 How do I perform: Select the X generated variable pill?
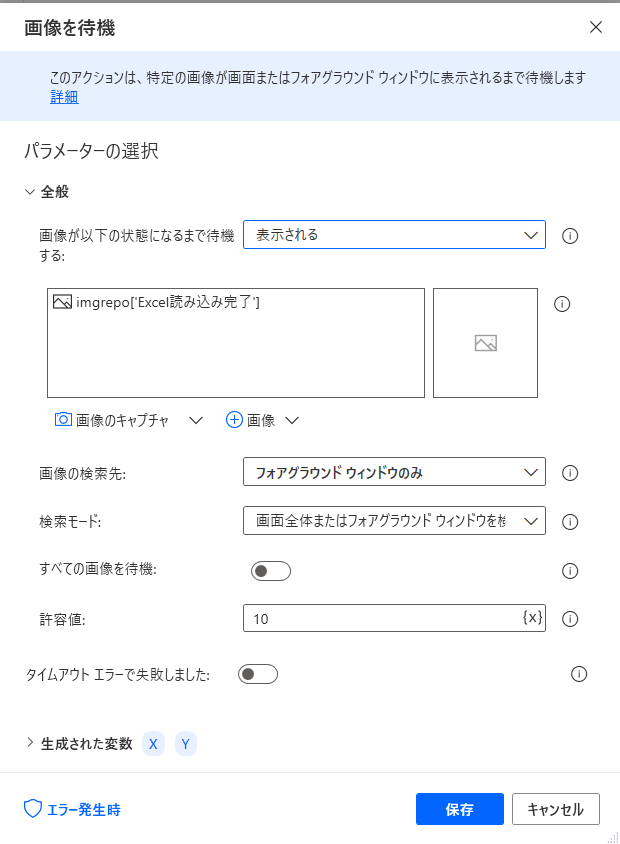click(x=153, y=744)
